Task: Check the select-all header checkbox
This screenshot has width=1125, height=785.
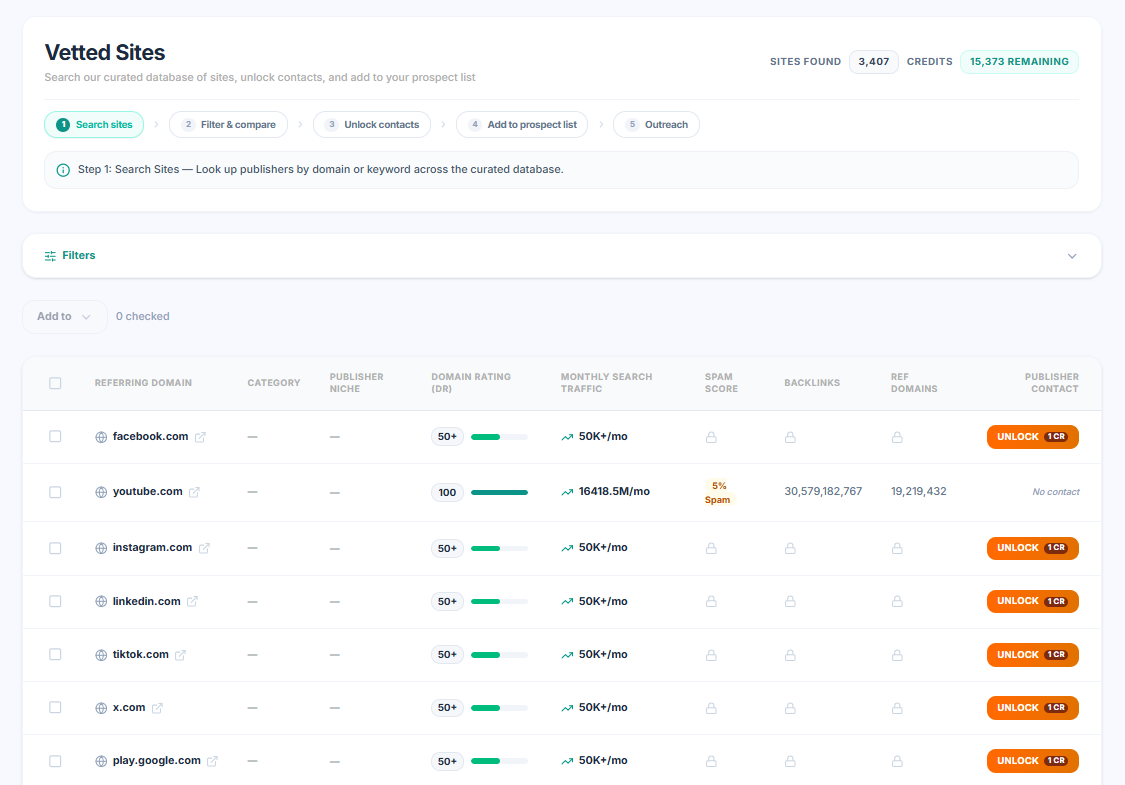Action: pos(55,383)
